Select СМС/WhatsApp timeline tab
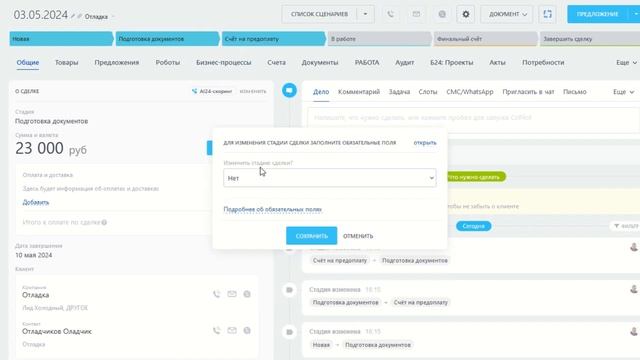This screenshot has width=640, height=360. point(470,92)
